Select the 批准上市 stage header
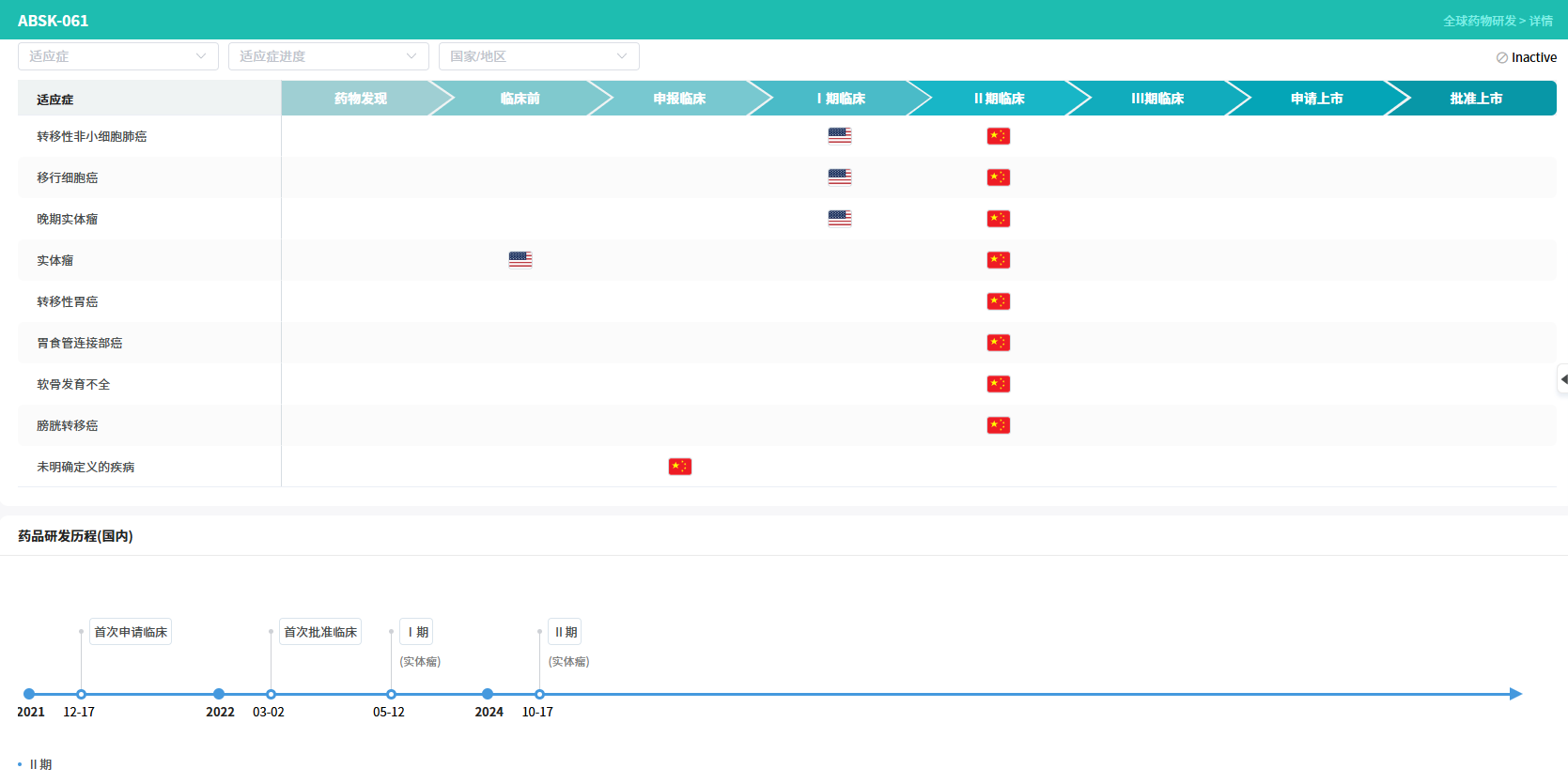The image size is (1568, 784). [1475, 99]
